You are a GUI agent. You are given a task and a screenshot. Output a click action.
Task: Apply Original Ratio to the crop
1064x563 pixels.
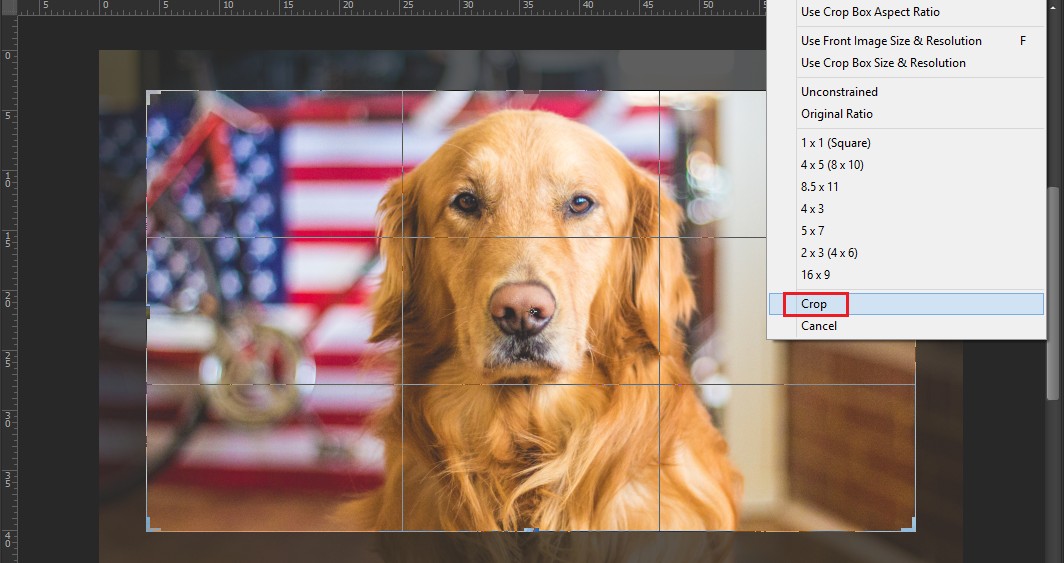coord(836,114)
